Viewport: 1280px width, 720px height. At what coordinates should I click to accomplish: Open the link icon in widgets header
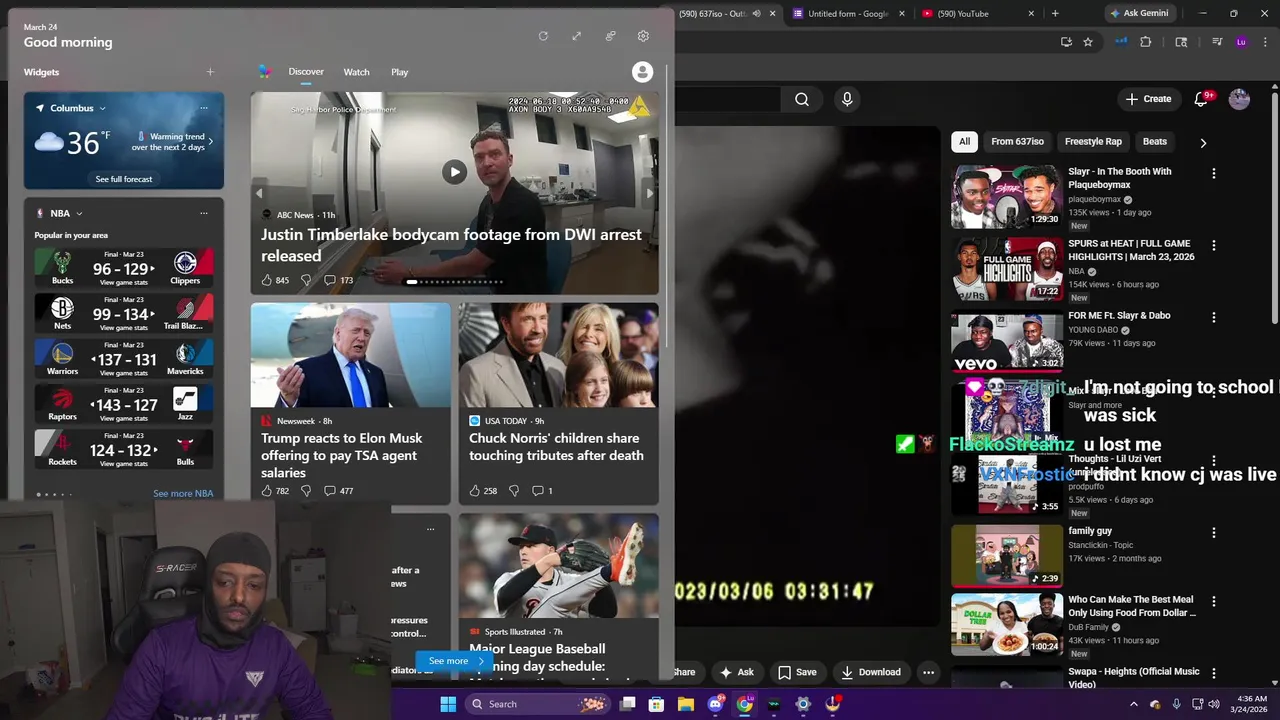tap(610, 36)
